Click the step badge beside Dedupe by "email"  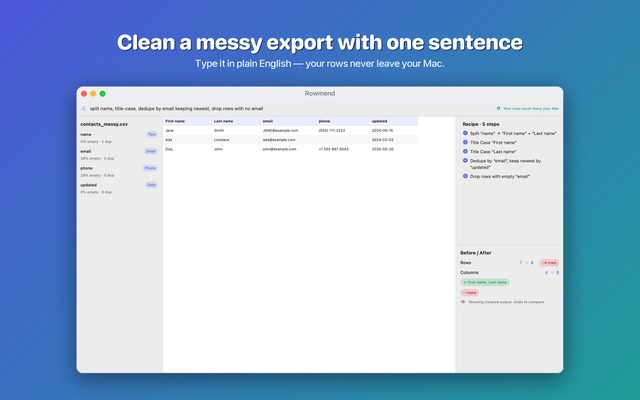[x=465, y=161]
